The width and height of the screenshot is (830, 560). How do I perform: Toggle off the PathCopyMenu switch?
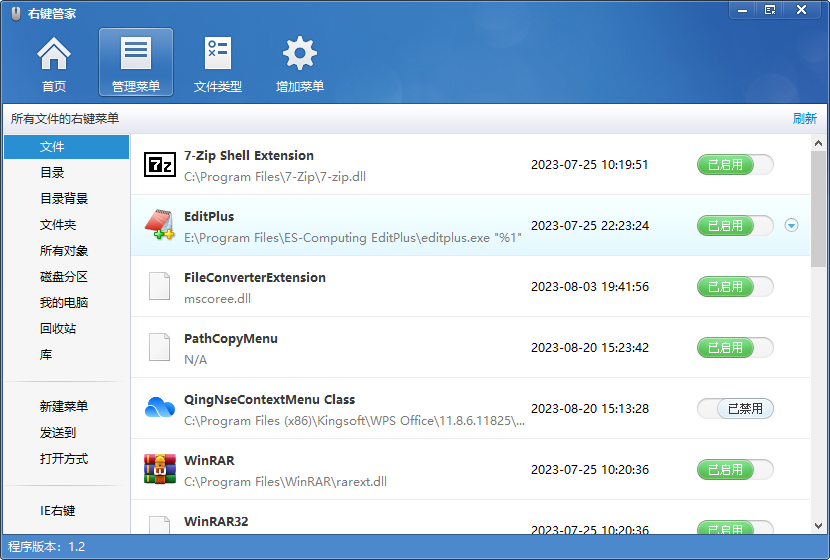[x=735, y=347]
